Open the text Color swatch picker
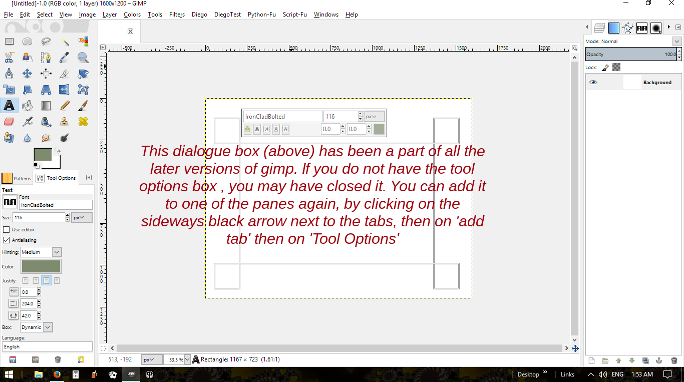The height and width of the screenshot is (382, 684). (x=41, y=266)
